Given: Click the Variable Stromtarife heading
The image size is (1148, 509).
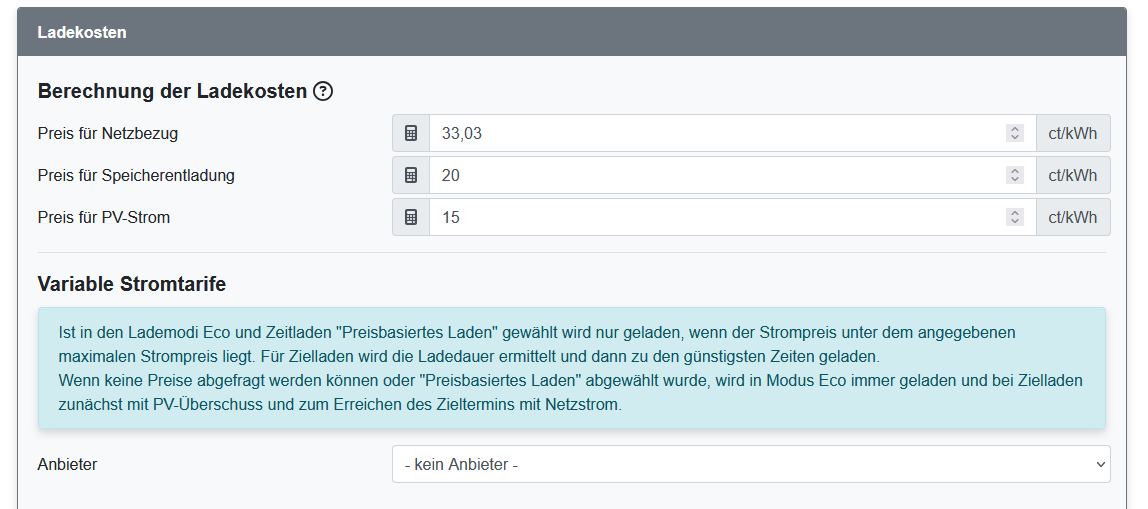Looking at the screenshot, I should tap(132, 284).
